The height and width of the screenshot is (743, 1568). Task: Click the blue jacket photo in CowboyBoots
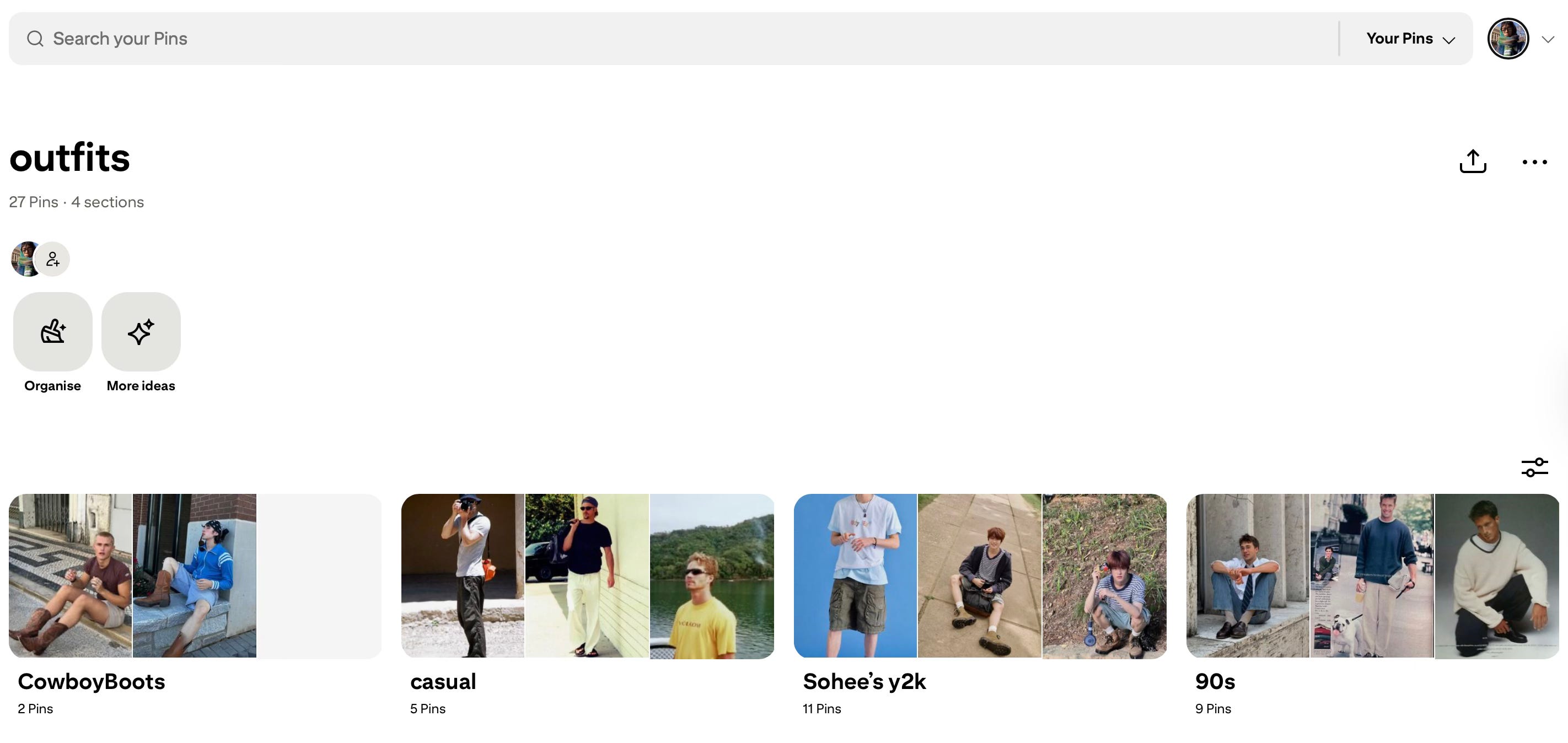pyautogui.click(x=194, y=575)
